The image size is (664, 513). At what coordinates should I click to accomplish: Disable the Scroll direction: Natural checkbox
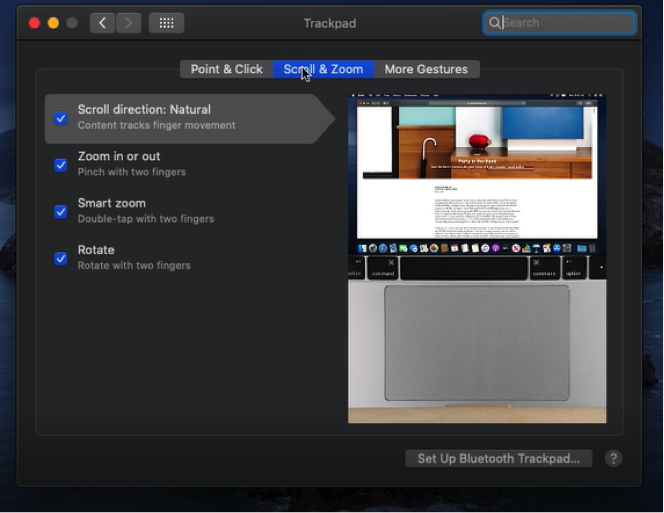tap(61, 118)
